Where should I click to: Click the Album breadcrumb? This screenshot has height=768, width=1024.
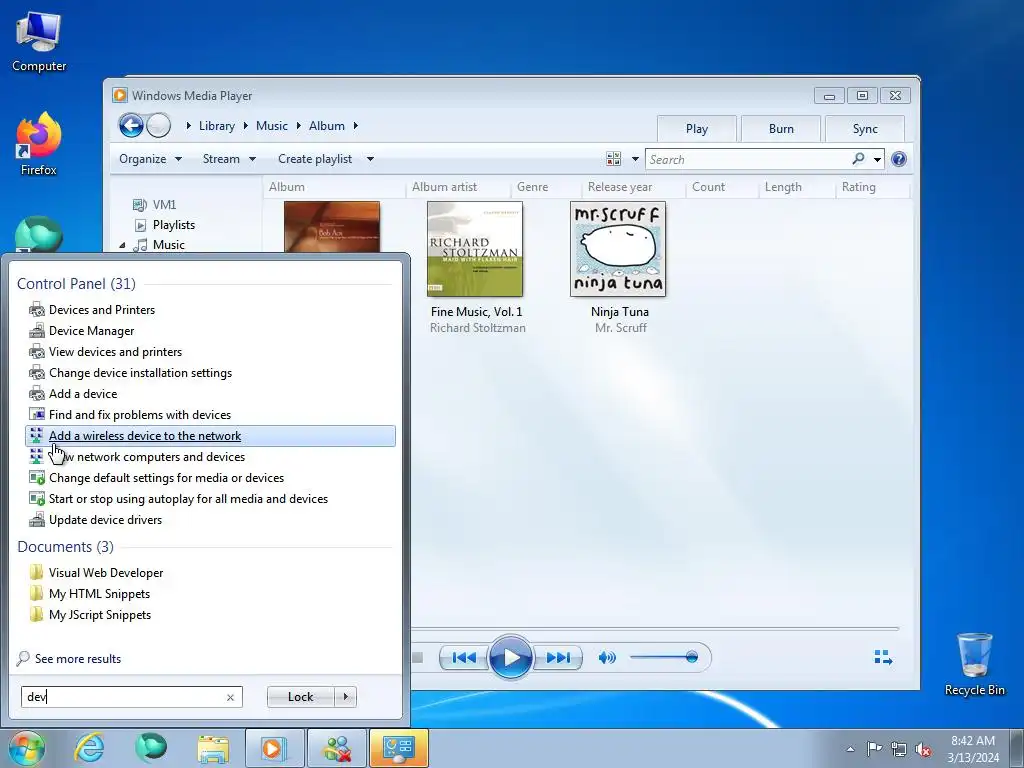[x=327, y=125]
